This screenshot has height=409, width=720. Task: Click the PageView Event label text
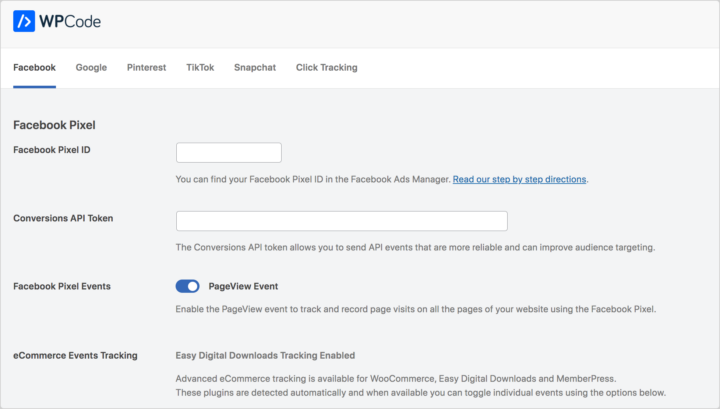[243, 286]
